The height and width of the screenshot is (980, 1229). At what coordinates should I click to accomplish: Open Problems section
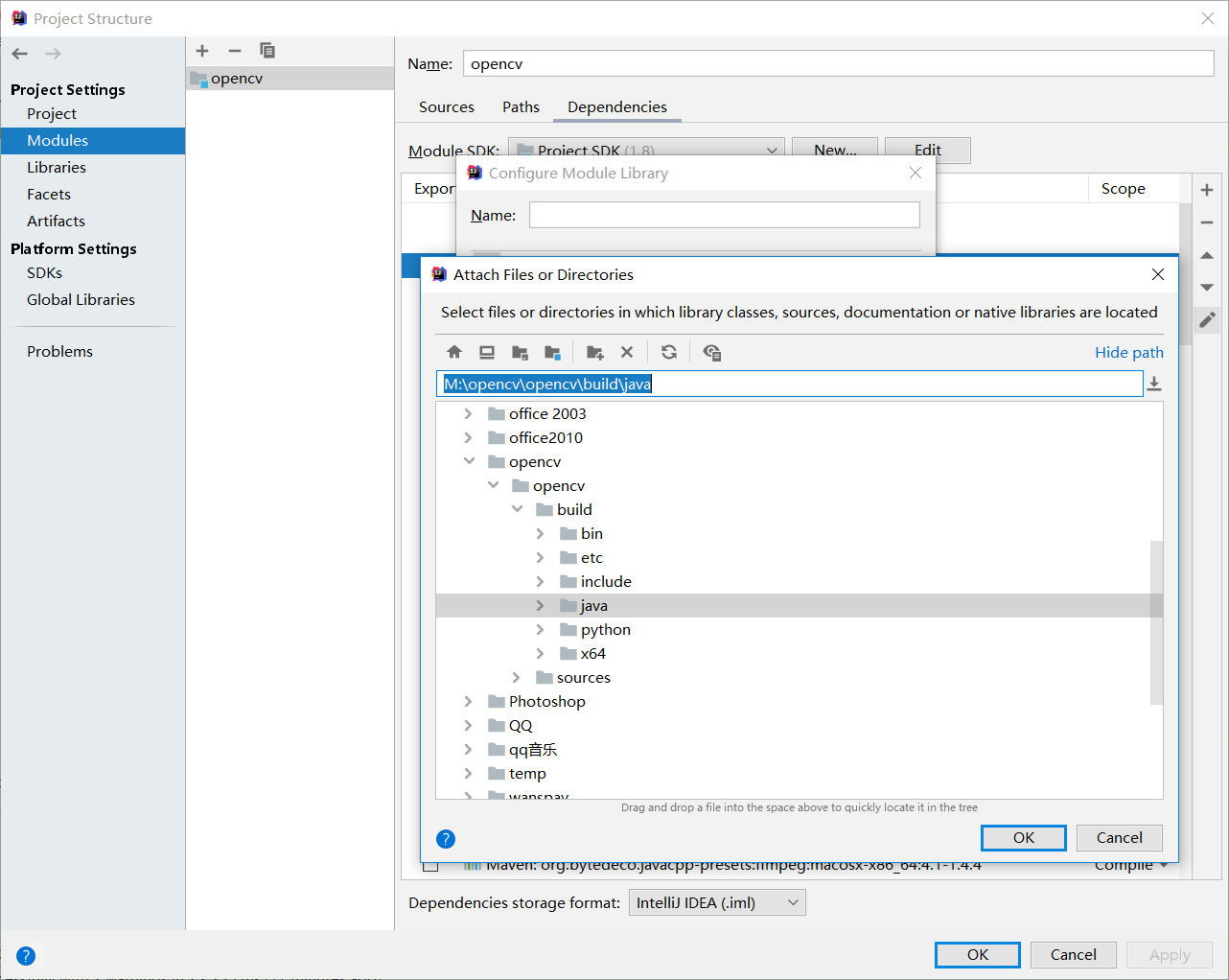59,351
